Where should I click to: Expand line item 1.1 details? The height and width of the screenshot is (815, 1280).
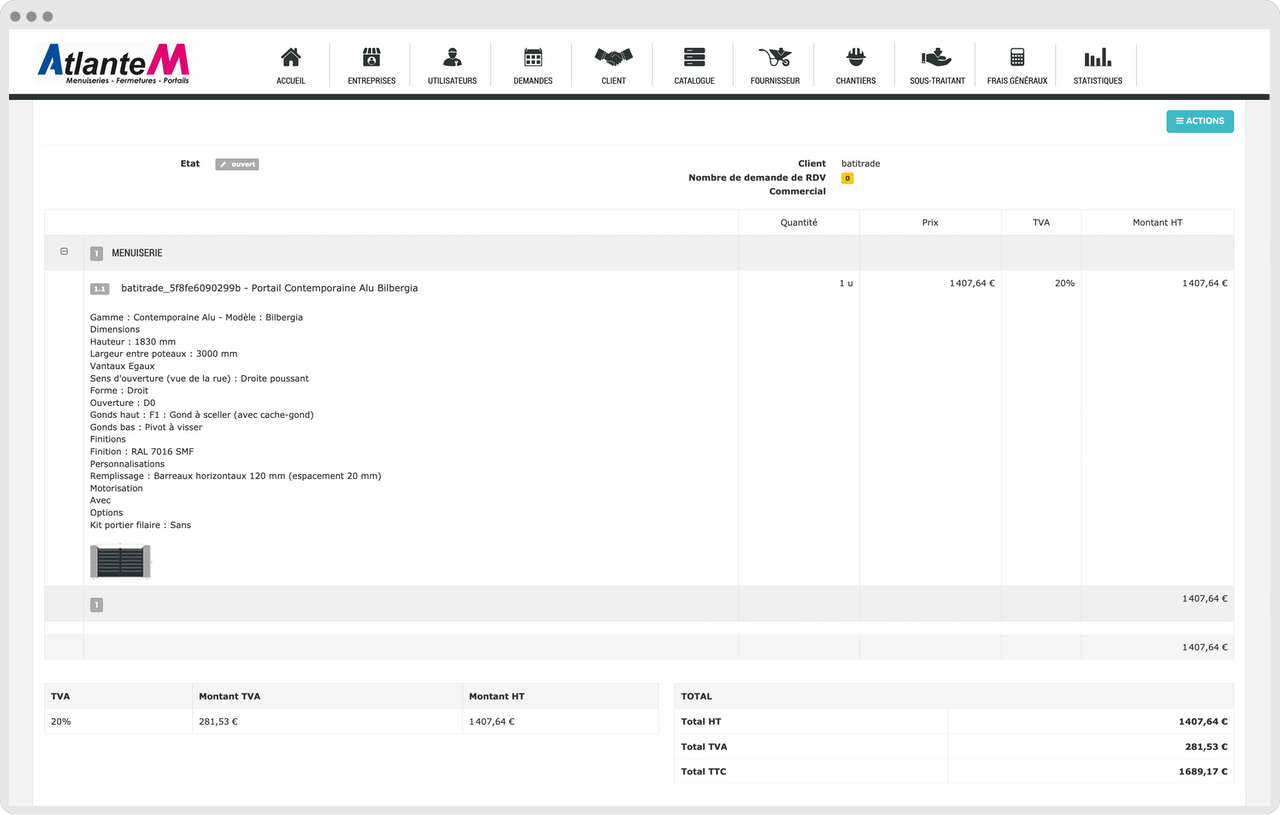tap(99, 288)
